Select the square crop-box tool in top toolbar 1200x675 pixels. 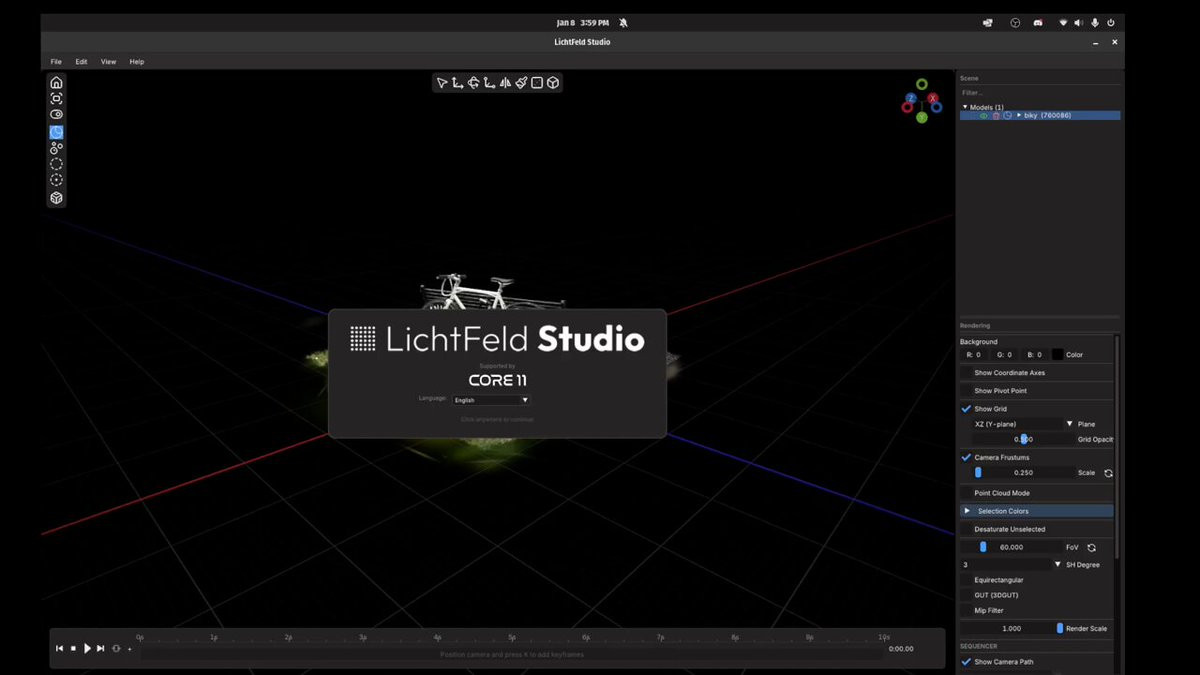point(537,83)
